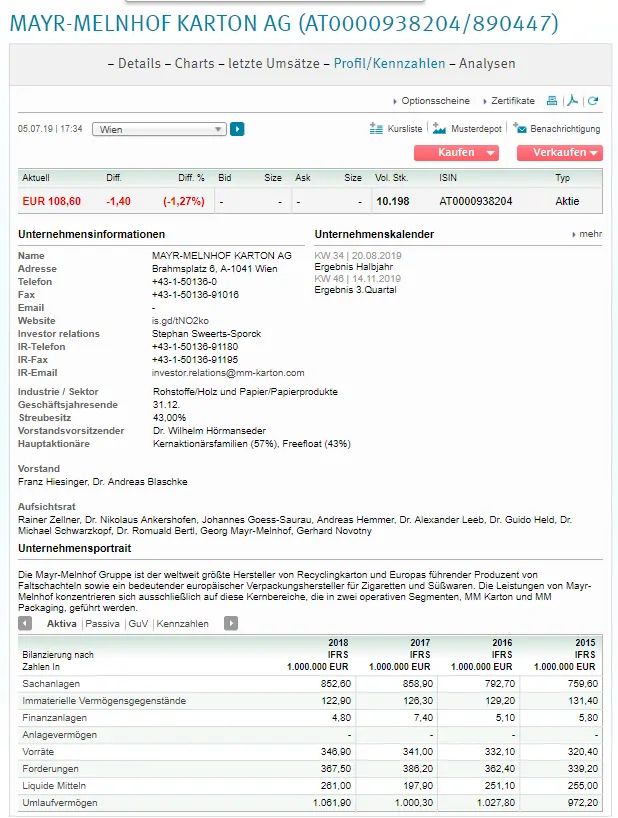Image resolution: width=618 pixels, height=818 pixels.
Task: Switch to Kennzahlen table tab
Action: [x=183, y=624]
